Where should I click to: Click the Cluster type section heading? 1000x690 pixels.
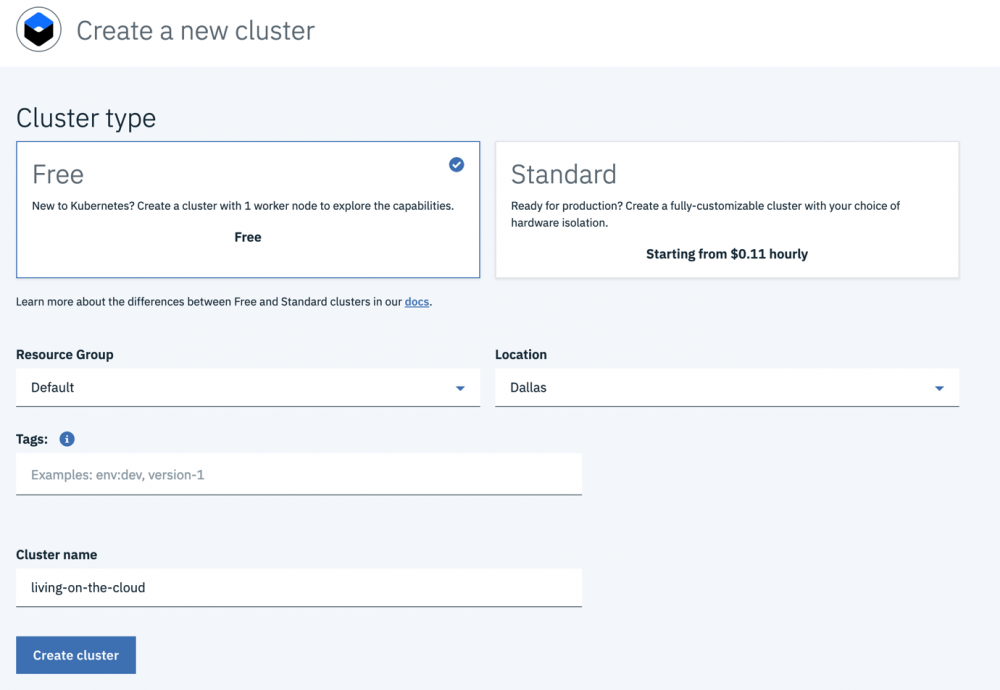(x=86, y=118)
